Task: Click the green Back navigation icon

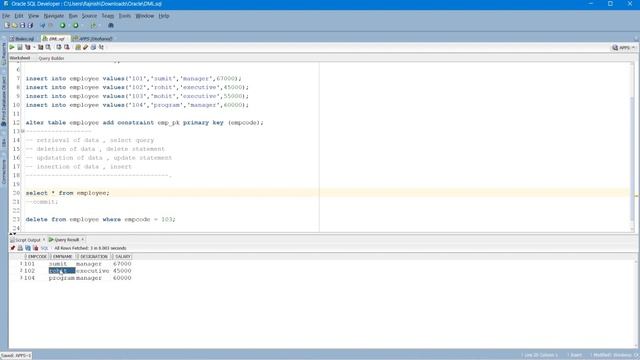Action: [x=62, y=25]
